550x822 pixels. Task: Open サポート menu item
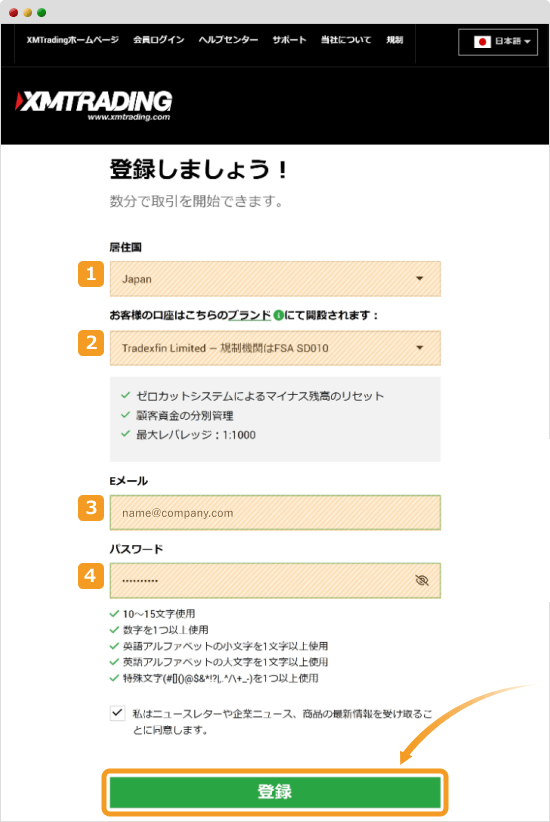click(289, 40)
